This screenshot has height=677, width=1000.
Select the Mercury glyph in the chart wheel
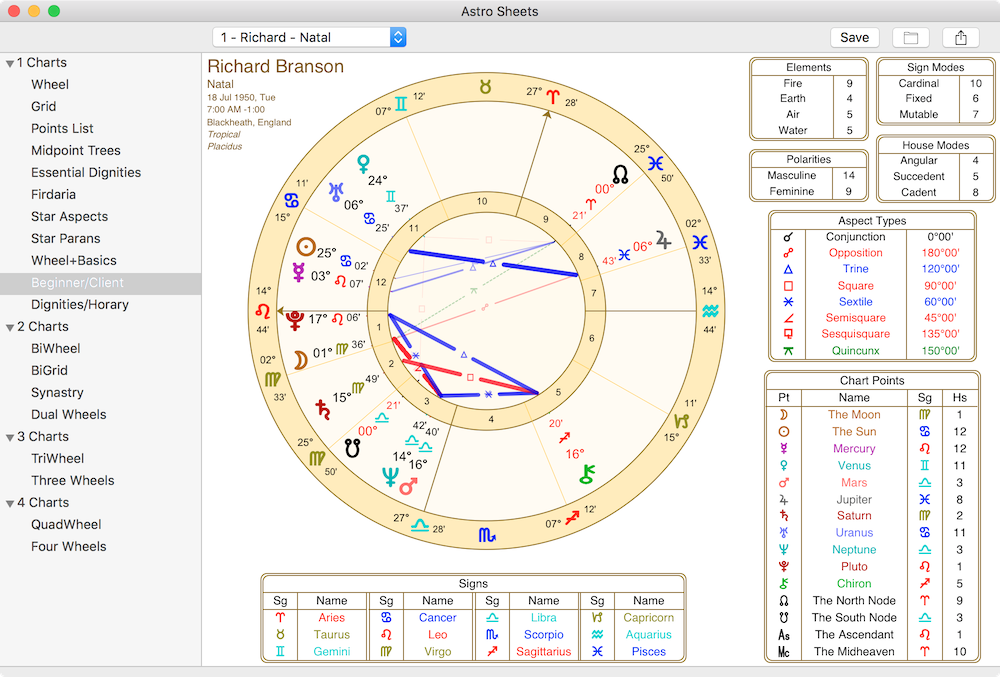point(298,272)
